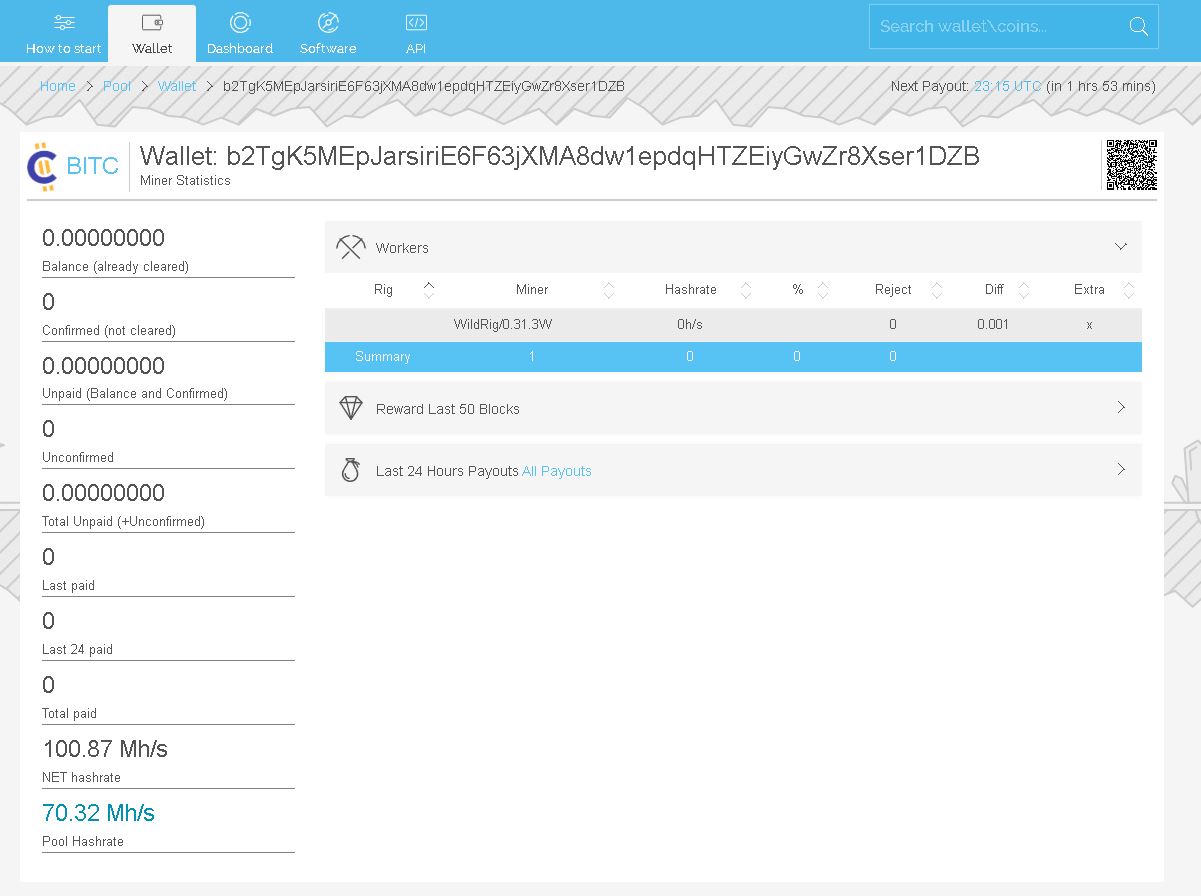The height and width of the screenshot is (896, 1201).
Task: Expand the Reward Last 50 Blocks section
Action: (1120, 408)
